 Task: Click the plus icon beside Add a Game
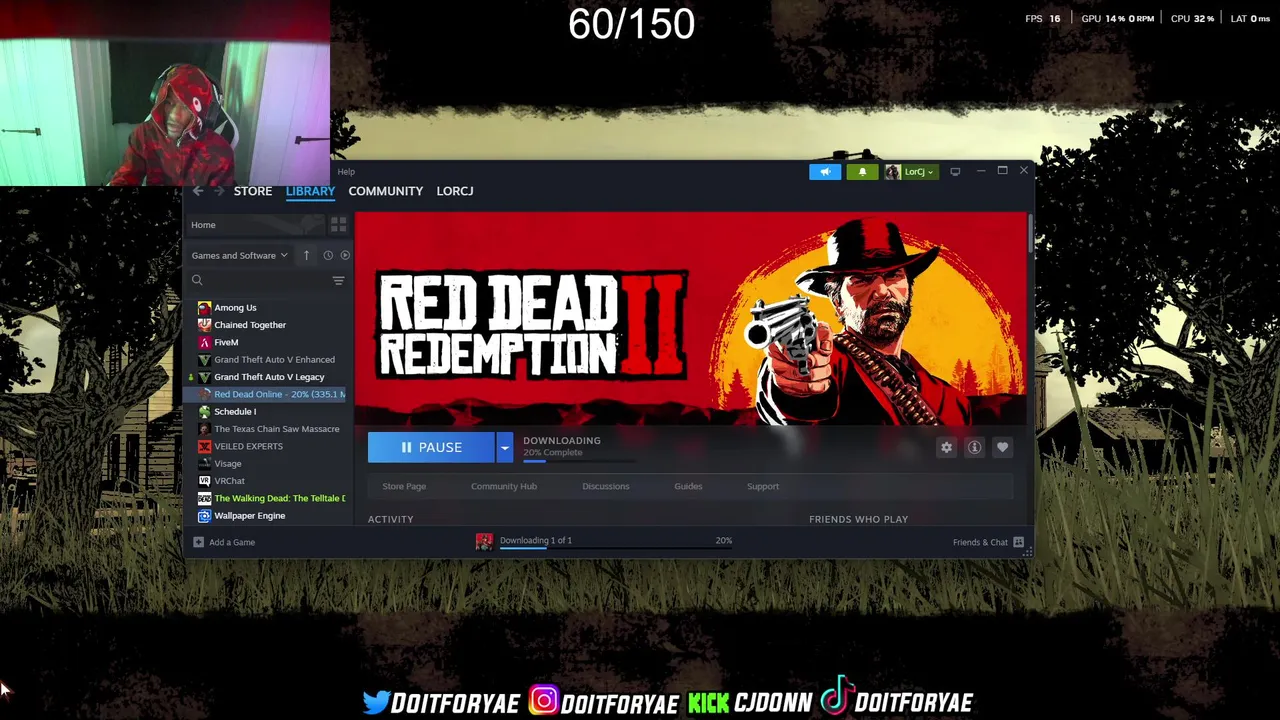tap(198, 542)
